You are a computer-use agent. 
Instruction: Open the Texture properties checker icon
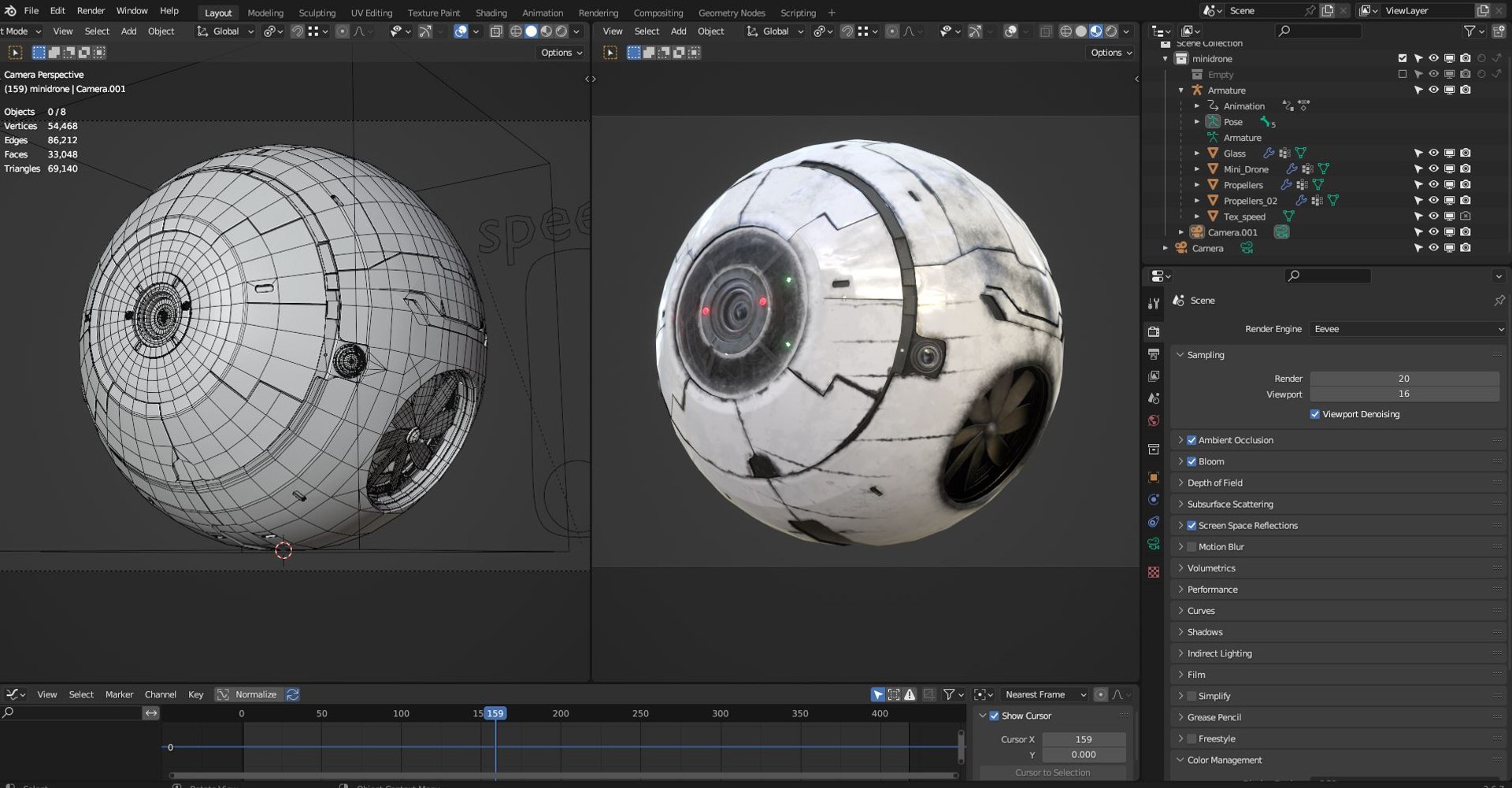click(1154, 572)
